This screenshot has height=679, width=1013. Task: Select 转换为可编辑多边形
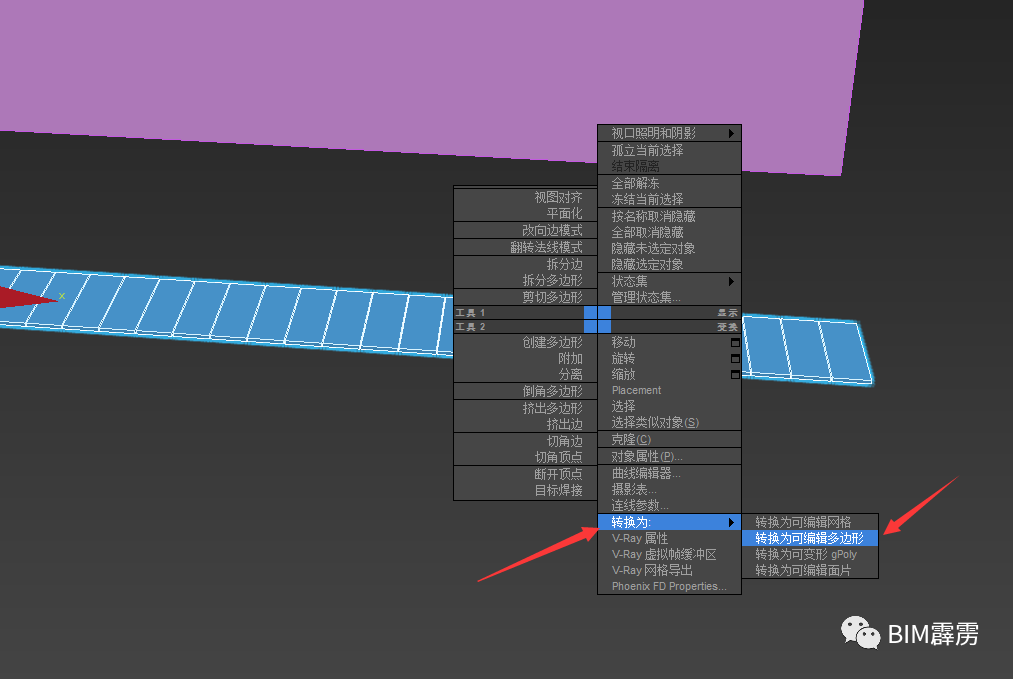tap(810, 538)
